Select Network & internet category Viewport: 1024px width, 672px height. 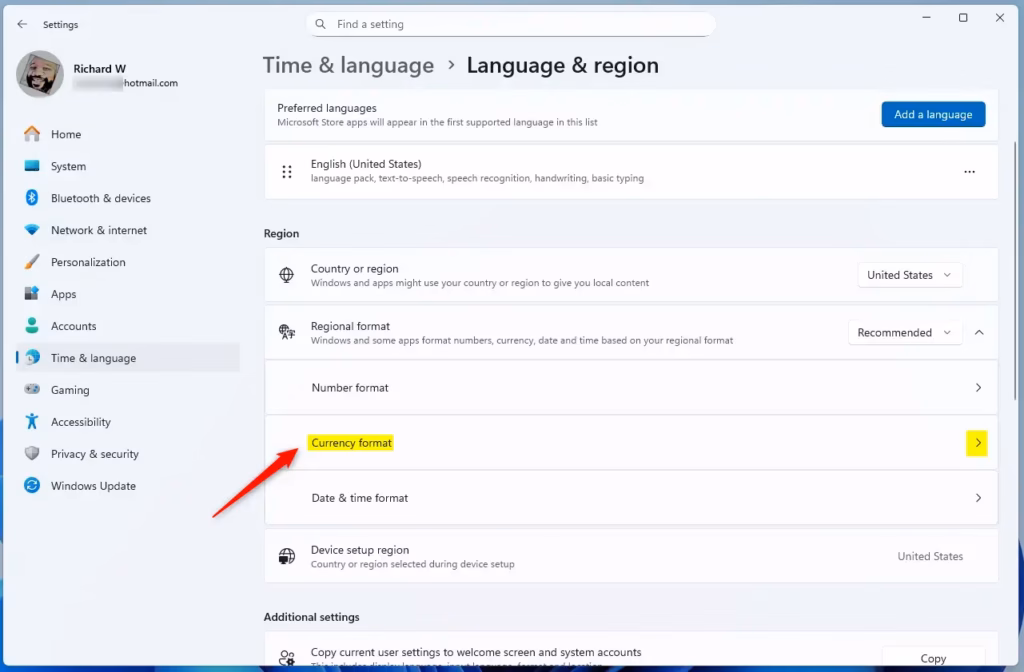pos(128,230)
